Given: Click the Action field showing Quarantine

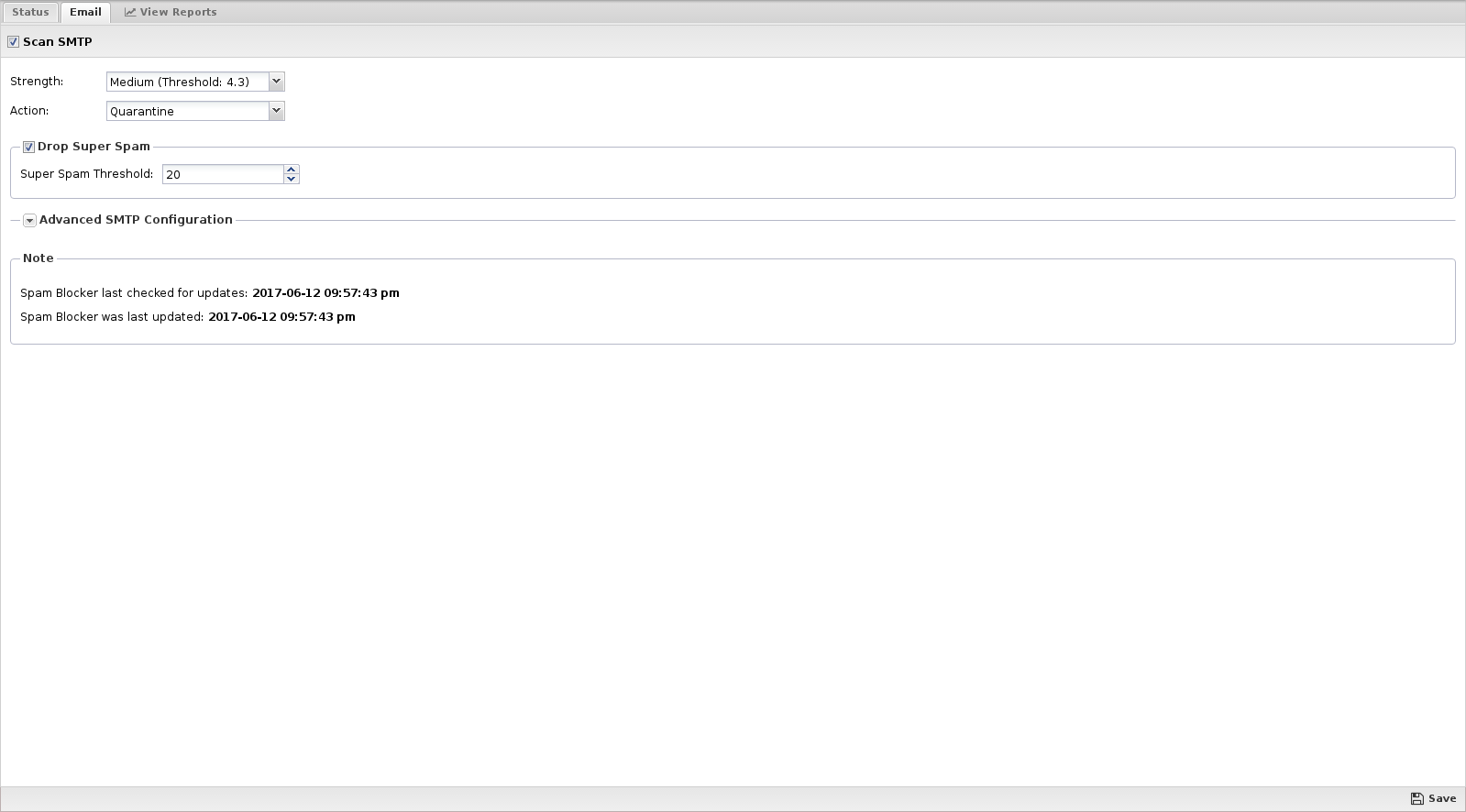Looking at the screenshot, I should point(188,111).
